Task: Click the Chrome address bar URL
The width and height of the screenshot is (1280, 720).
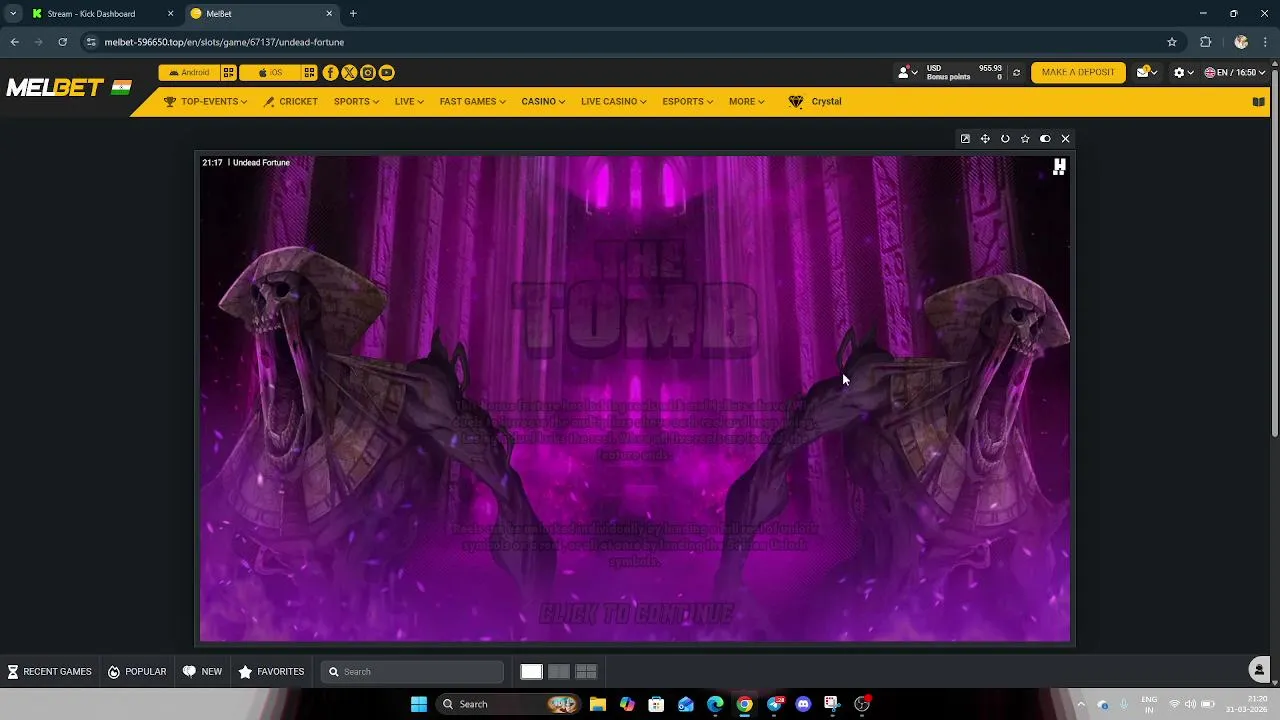Action: (x=224, y=42)
